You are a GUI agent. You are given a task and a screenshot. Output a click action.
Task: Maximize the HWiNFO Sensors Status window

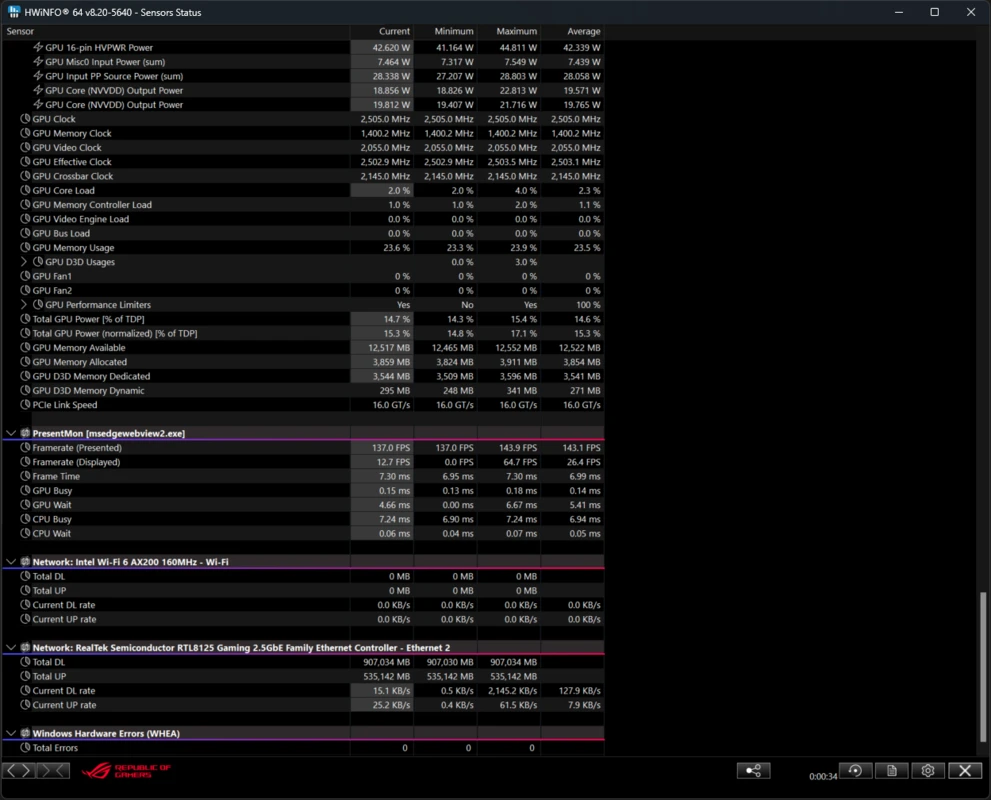(x=935, y=12)
